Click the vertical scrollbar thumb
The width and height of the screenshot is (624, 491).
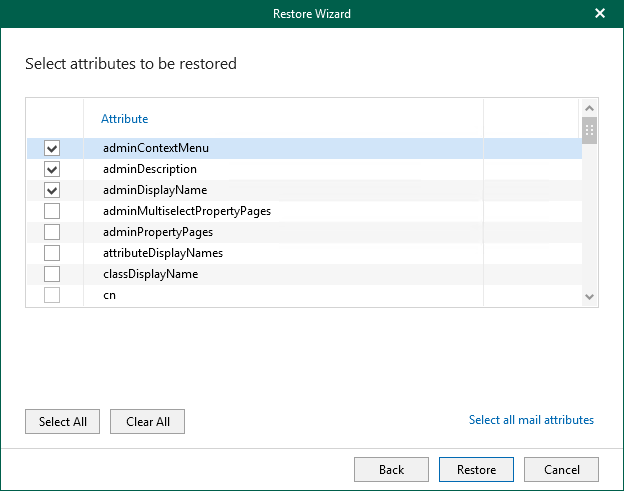coord(589,131)
